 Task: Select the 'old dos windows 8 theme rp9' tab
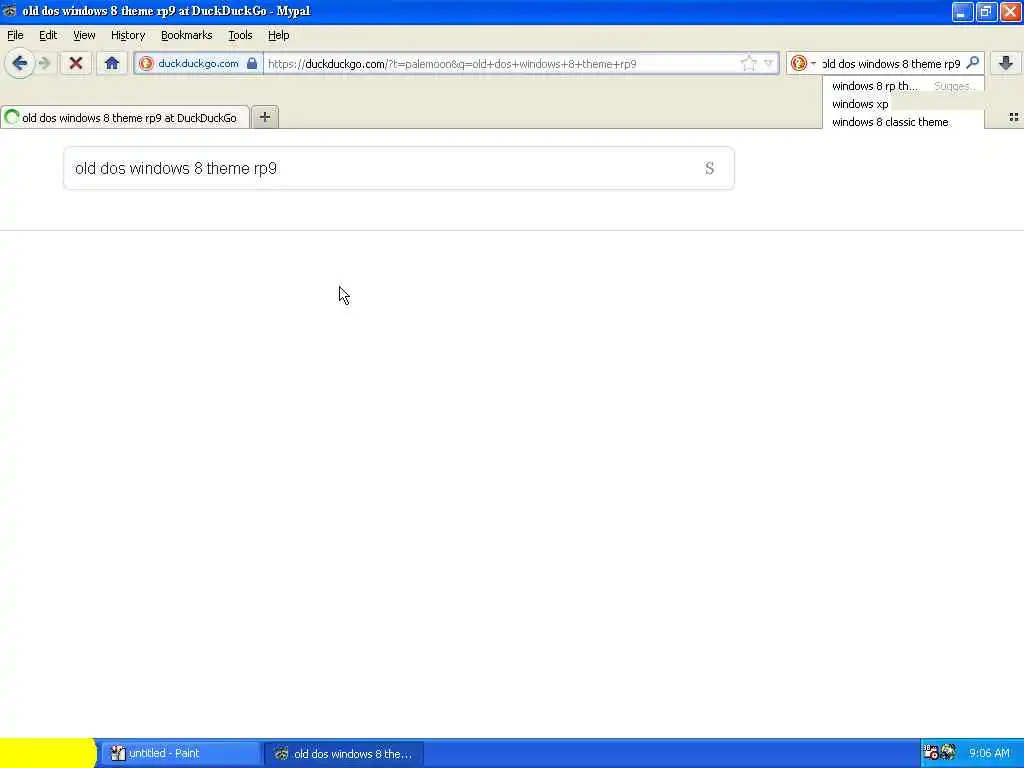(x=125, y=118)
